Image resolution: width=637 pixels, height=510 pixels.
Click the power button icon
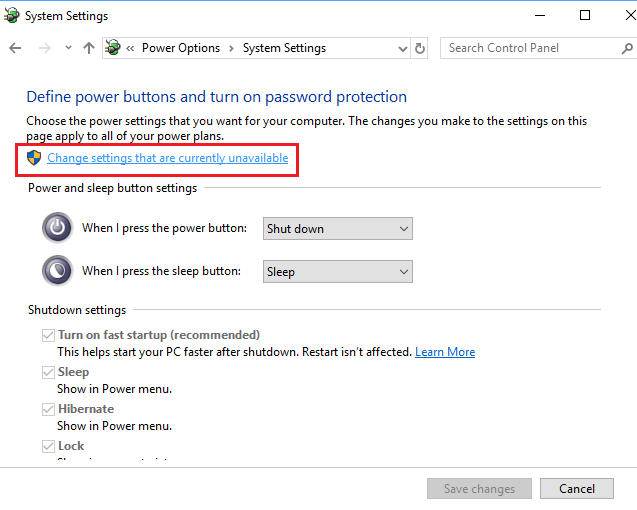58,228
